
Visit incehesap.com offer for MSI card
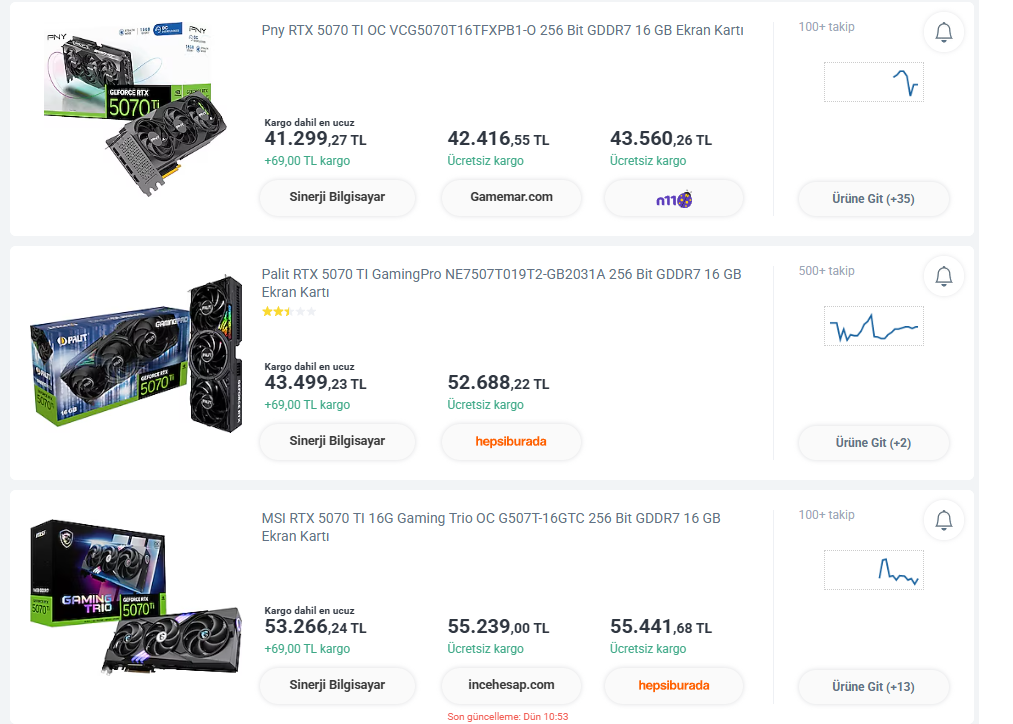tap(511, 685)
